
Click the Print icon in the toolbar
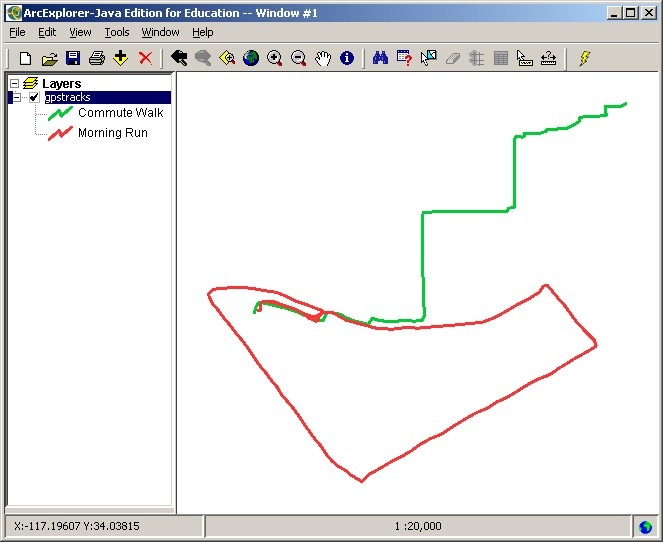(97, 58)
